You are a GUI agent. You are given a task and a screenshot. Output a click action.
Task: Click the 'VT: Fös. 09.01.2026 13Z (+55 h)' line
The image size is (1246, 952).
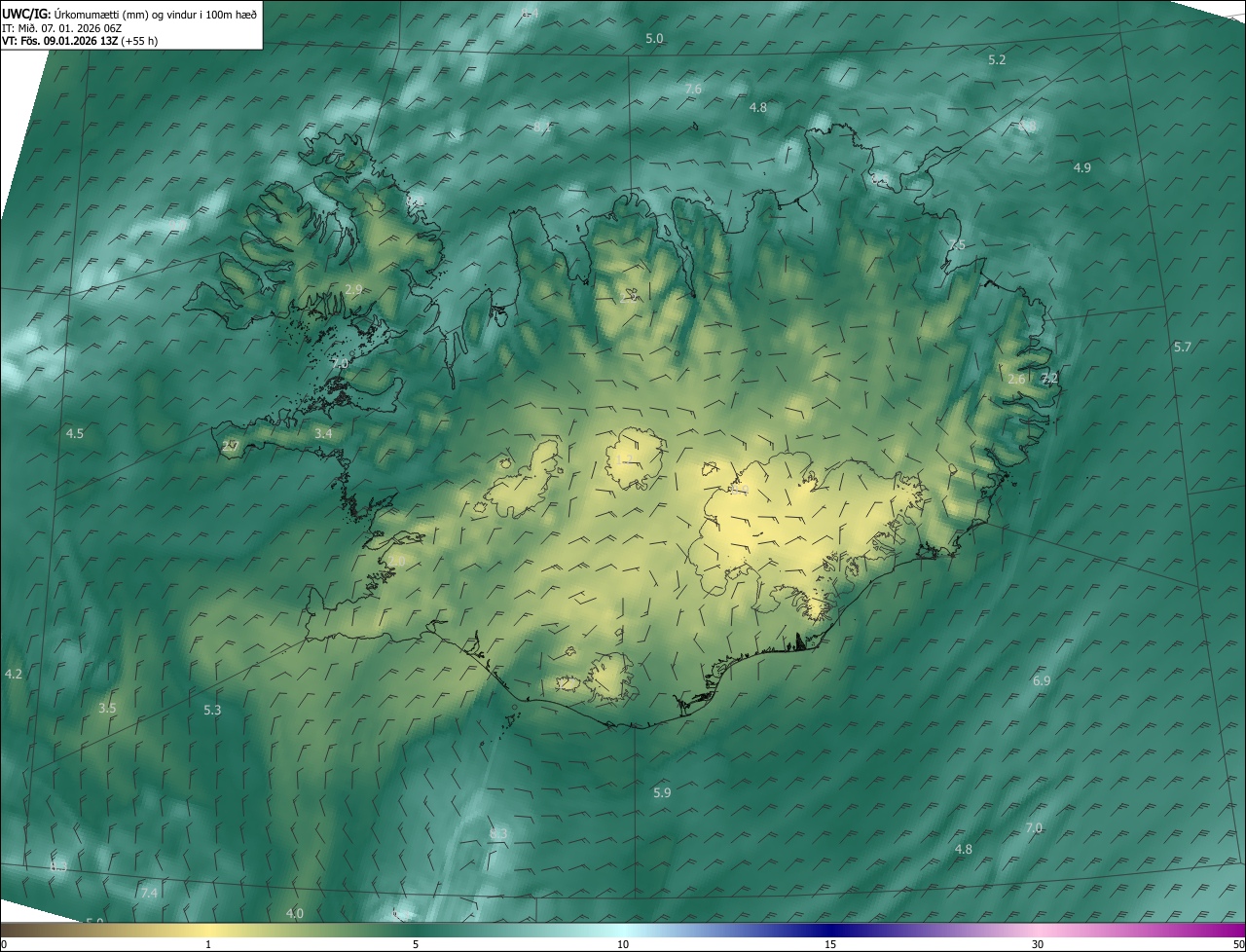[x=80, y=41]
